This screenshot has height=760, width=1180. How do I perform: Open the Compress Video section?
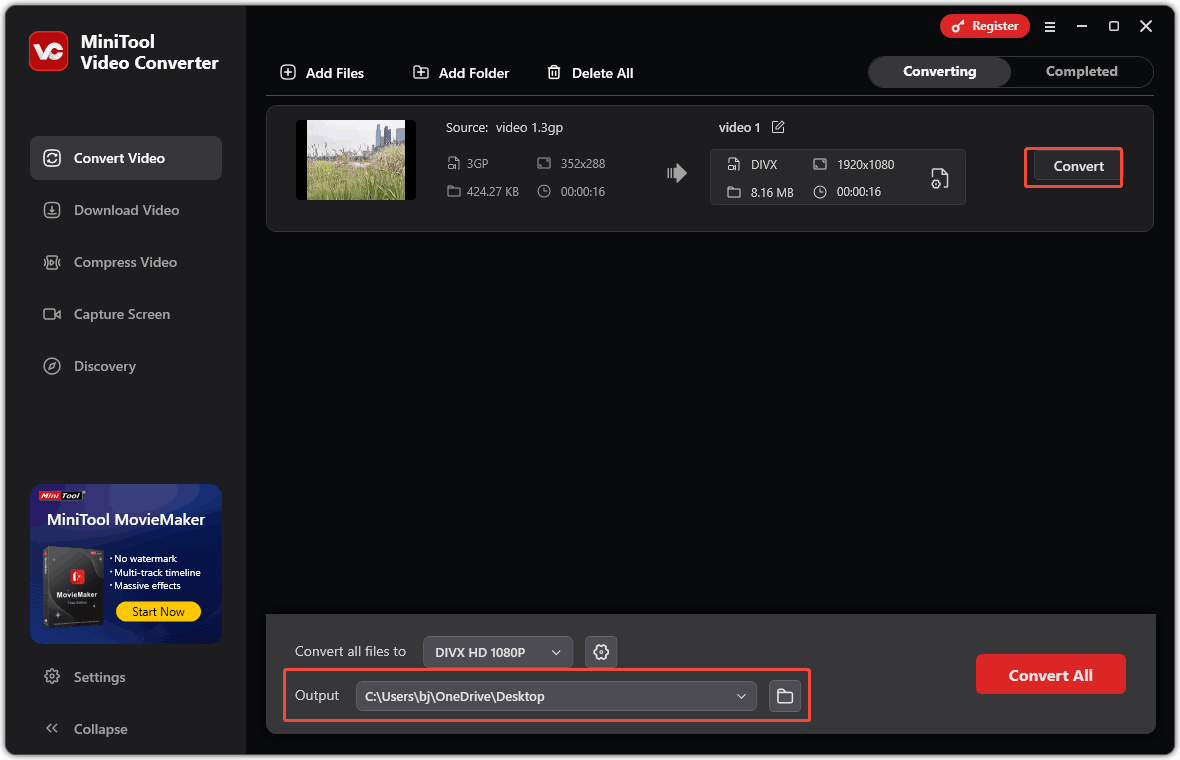(126, 262)
